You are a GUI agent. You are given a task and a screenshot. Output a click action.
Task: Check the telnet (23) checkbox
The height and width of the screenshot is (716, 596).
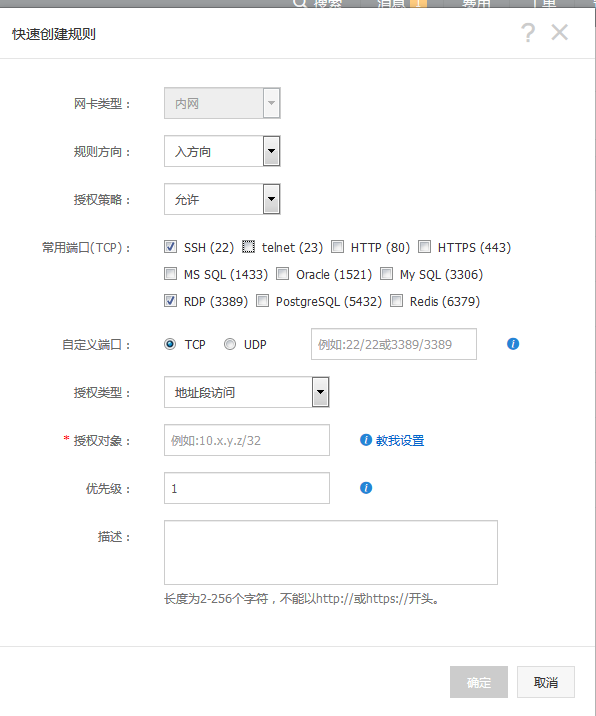[x=248, y=247]
